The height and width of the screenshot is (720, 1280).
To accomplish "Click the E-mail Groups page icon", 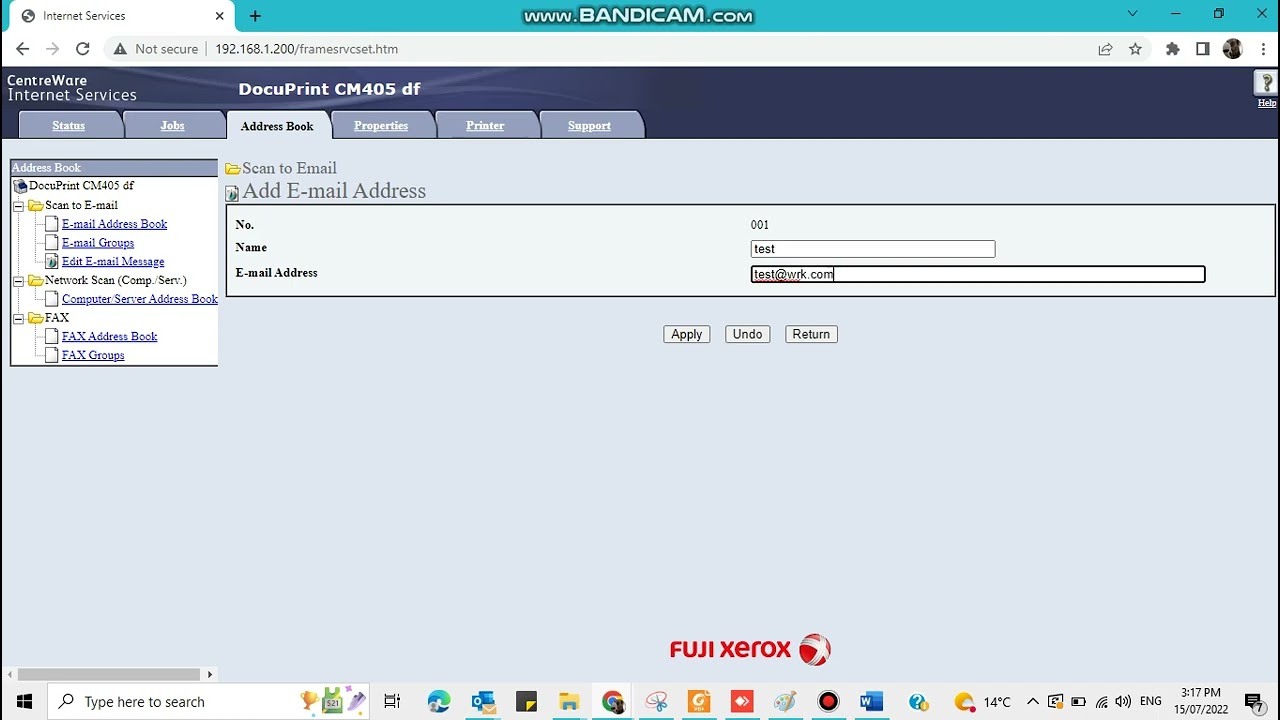I will (x=52, y=243).
